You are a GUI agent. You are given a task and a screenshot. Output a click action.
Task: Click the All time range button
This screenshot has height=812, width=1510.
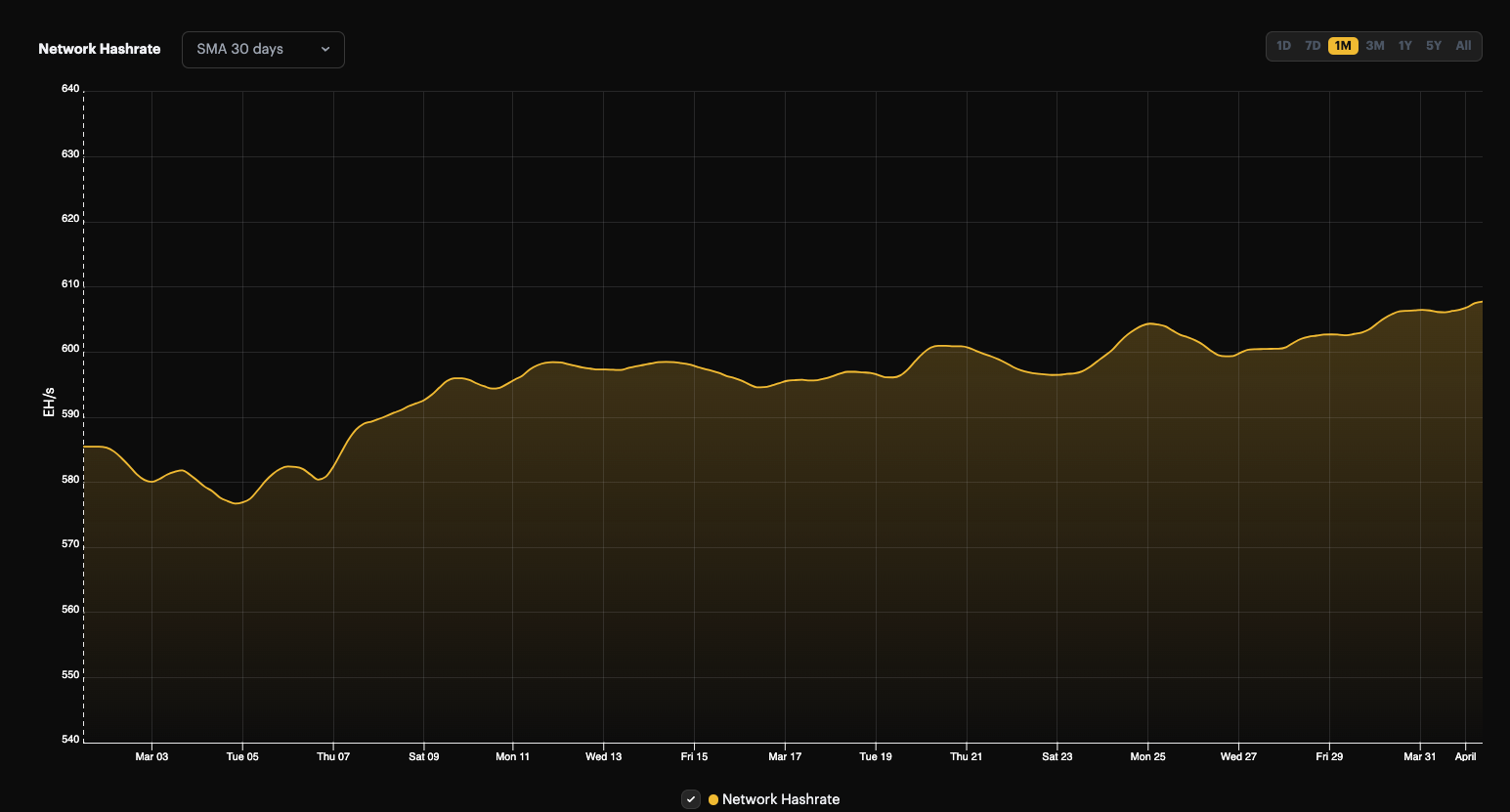tap(1462, 45)
